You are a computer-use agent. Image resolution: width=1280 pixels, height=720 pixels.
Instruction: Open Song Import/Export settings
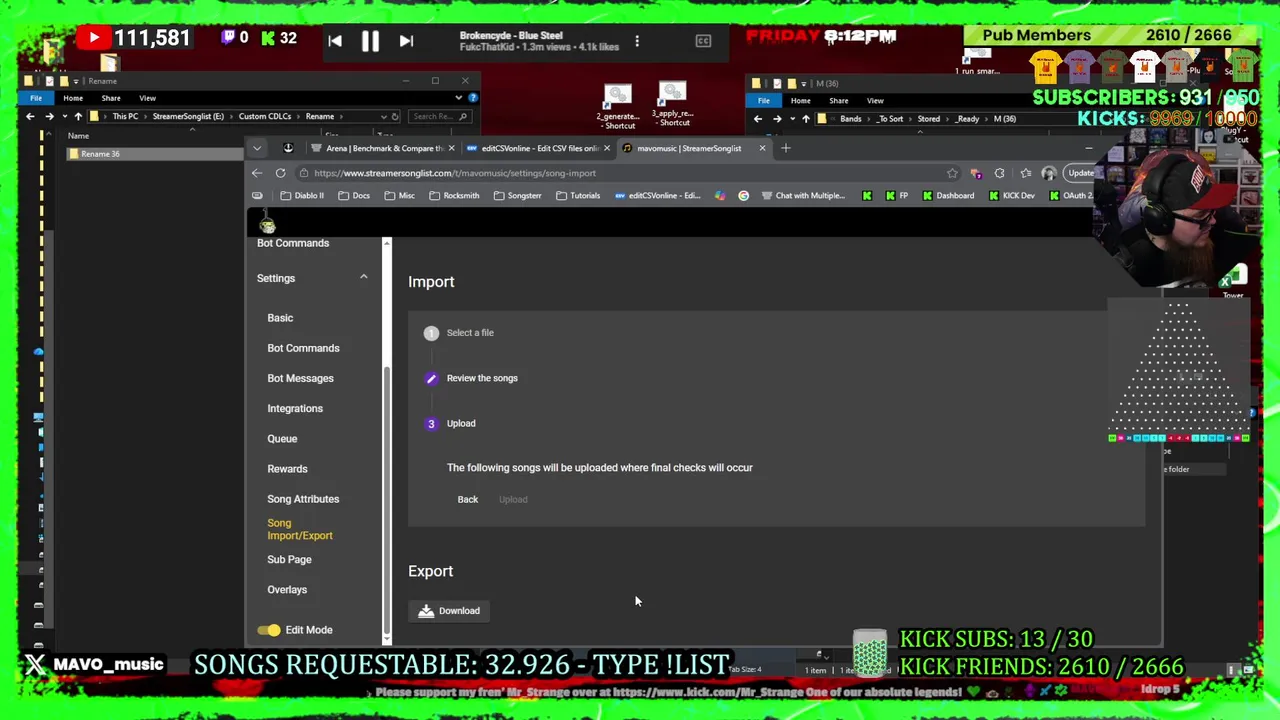click(x=300, y=529)
